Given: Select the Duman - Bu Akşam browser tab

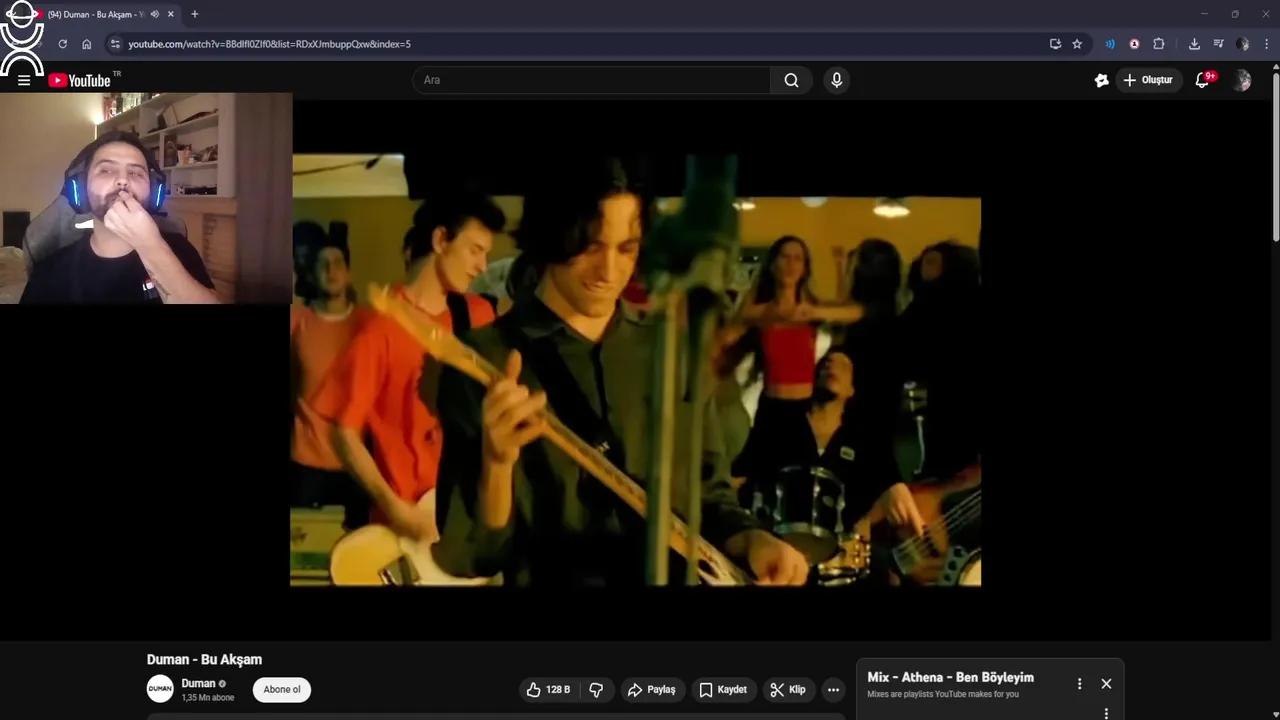Looking at the screenshot, I should coord(95,14).
